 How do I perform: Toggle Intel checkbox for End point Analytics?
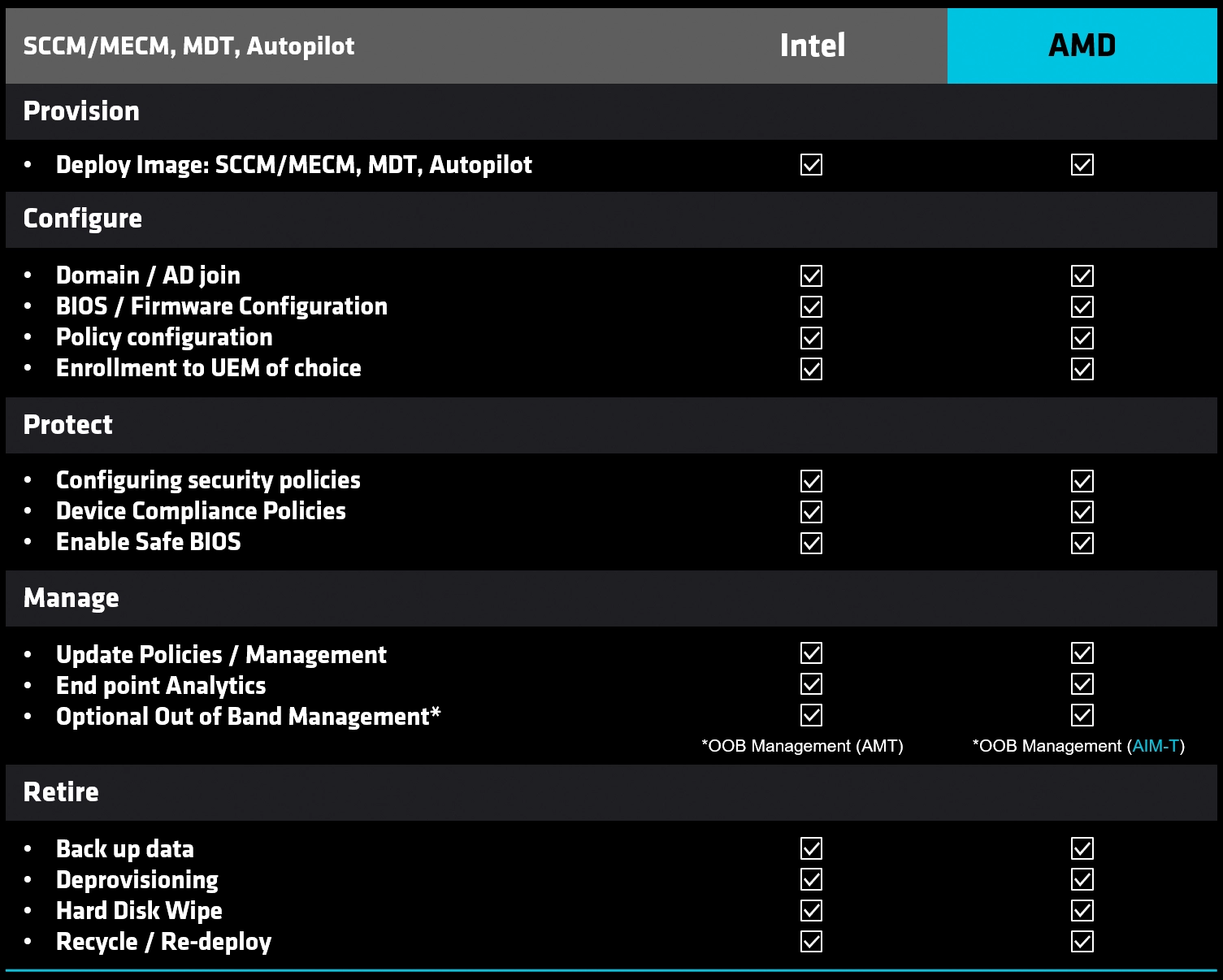pyautogui.click(x=811, y=684)
